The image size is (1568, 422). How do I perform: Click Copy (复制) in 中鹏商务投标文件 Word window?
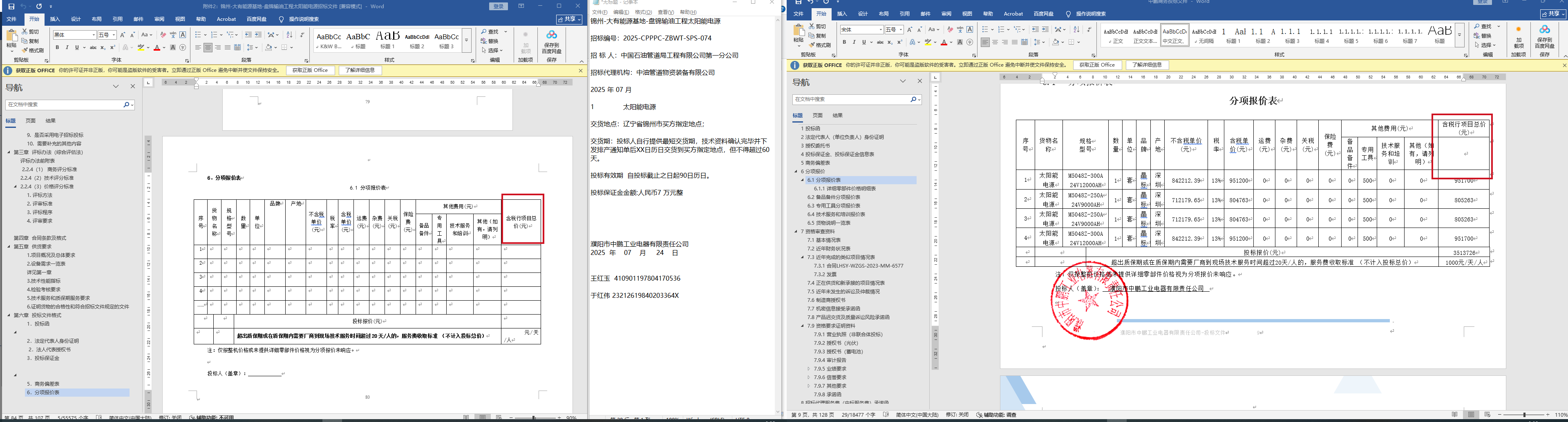817,36
